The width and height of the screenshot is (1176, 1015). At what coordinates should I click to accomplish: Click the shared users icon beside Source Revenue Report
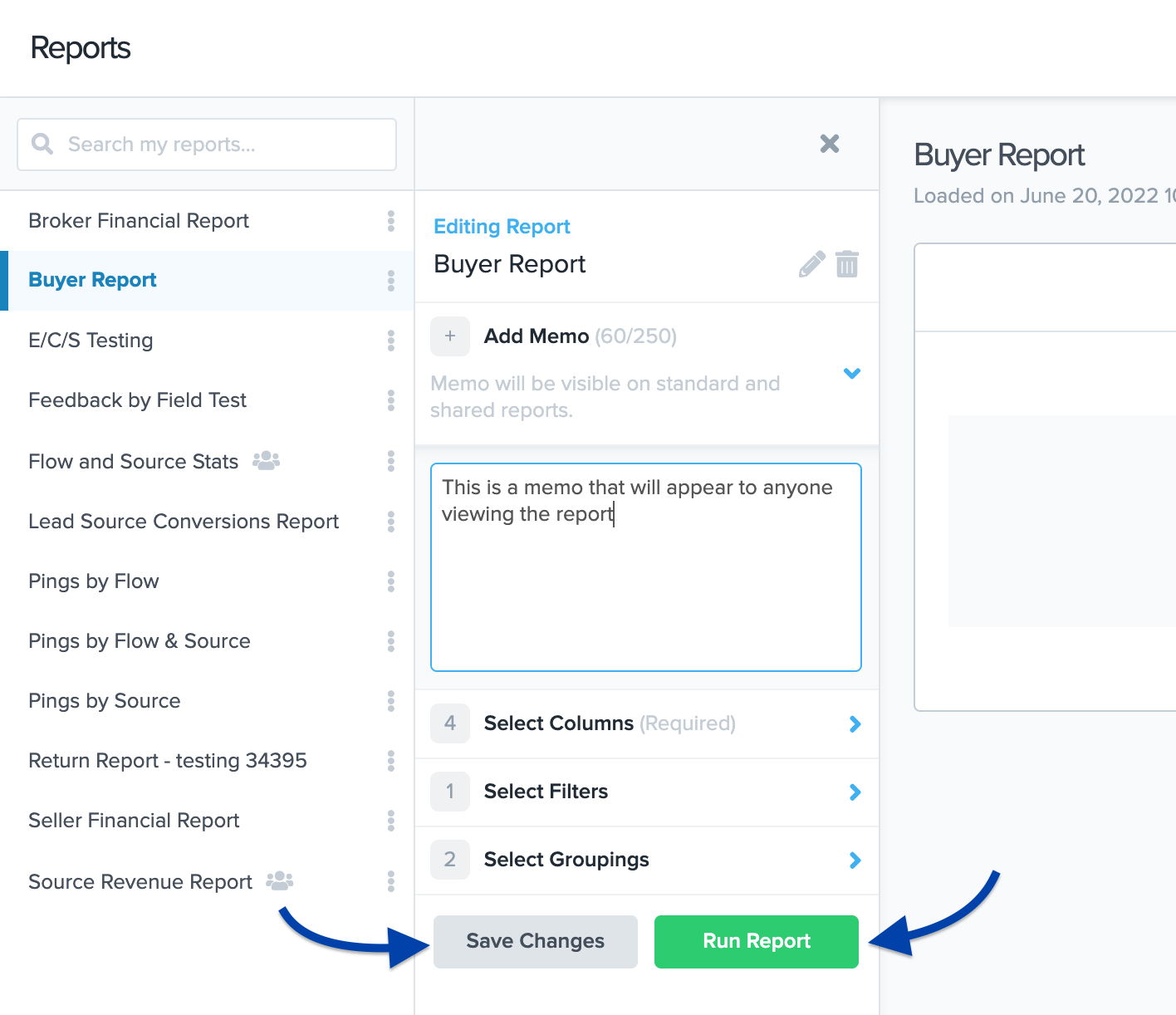(280, 880)
